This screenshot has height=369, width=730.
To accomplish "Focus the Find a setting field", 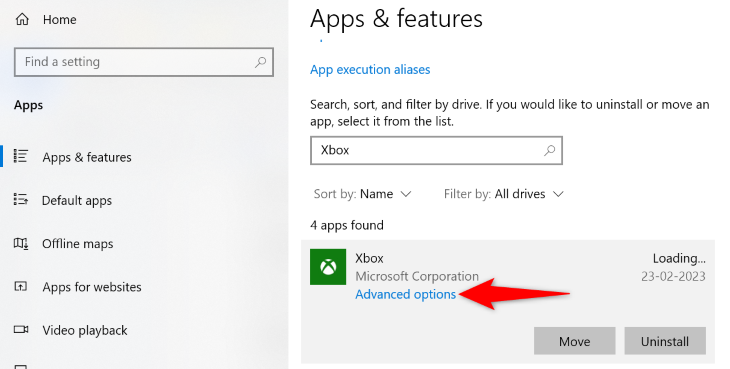I will [144, 62].
